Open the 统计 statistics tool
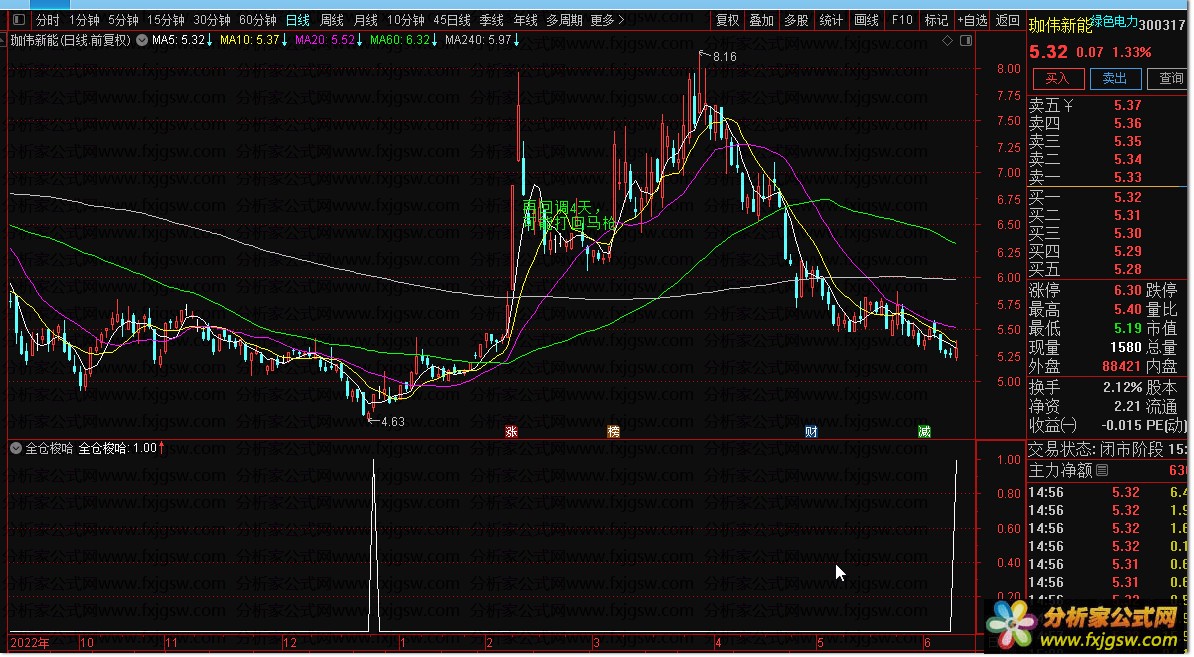 831,21
